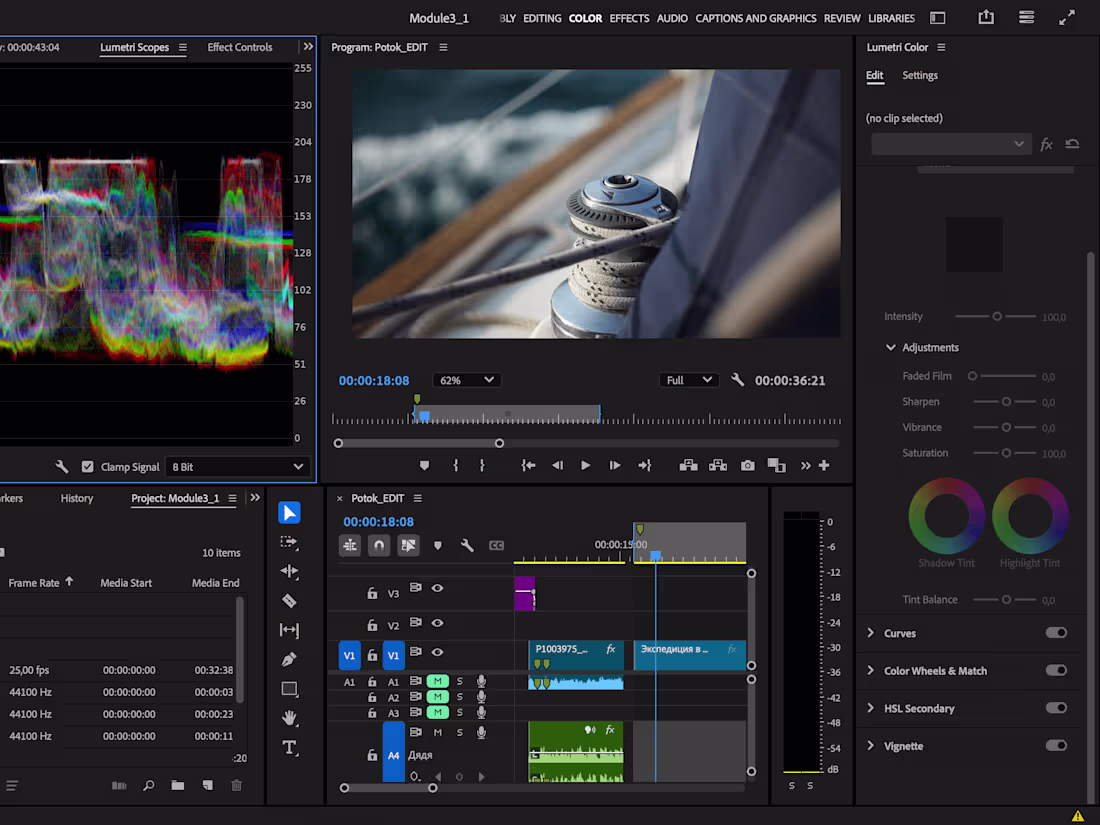The width and height of the screenshot is (1100, 825).
Task: Play the sequence in the Program monitor
Action: pyautogui.click(x=585, y=465)
